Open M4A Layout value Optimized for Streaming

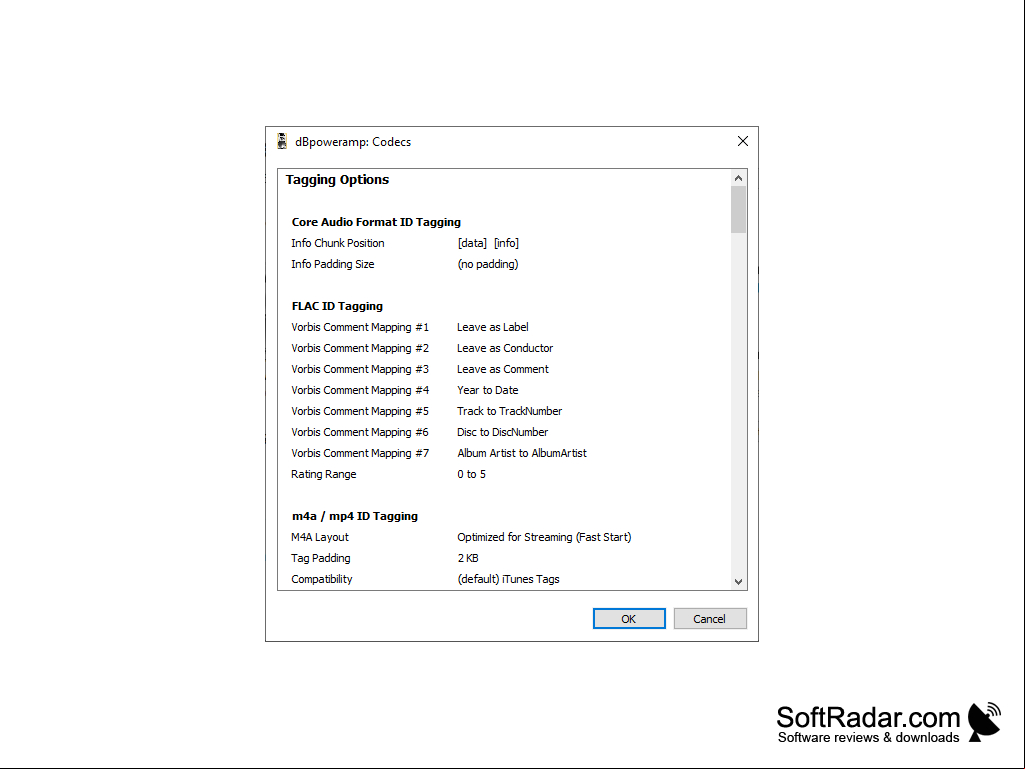pos(544,537)
